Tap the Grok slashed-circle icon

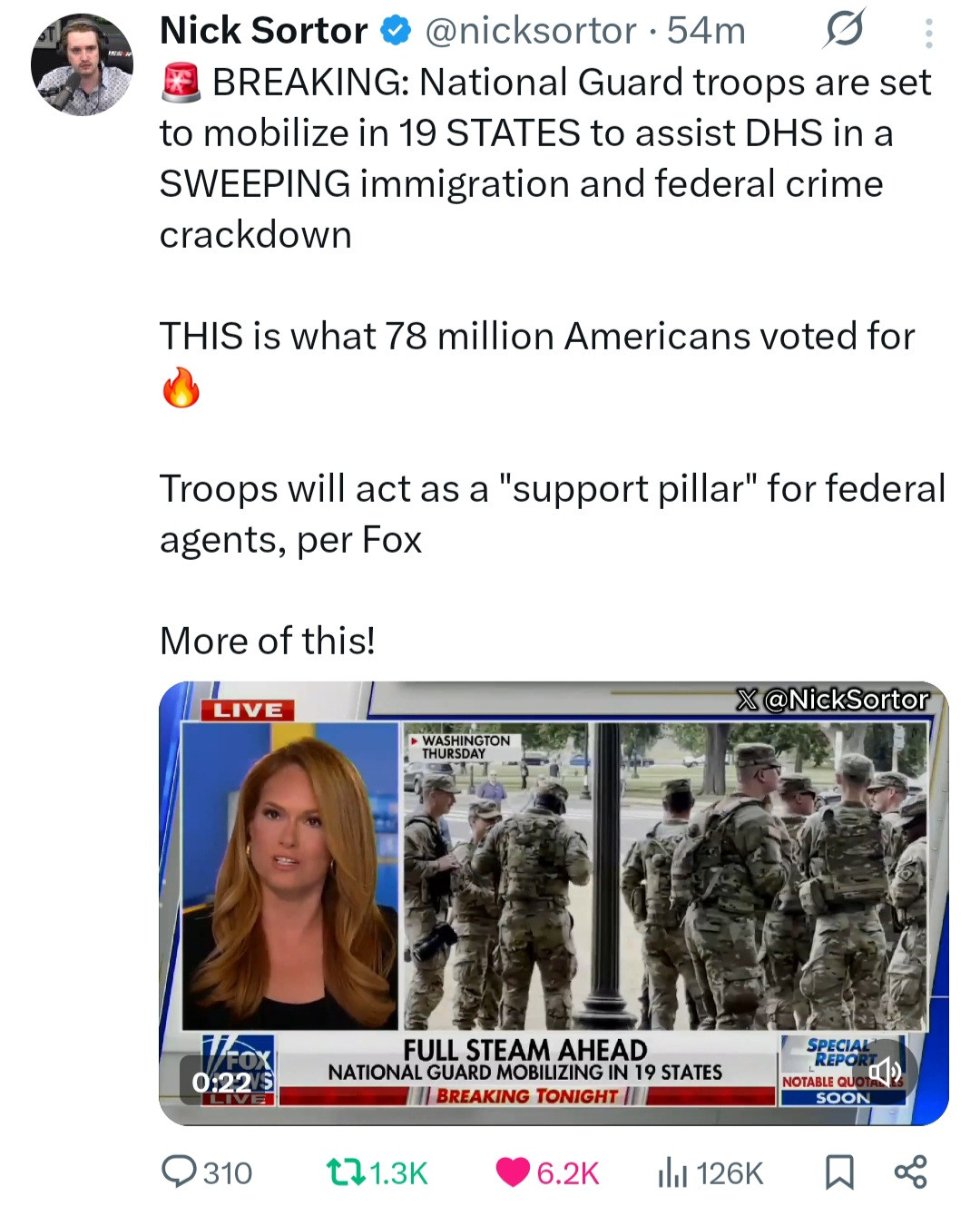tap(844, 30)
